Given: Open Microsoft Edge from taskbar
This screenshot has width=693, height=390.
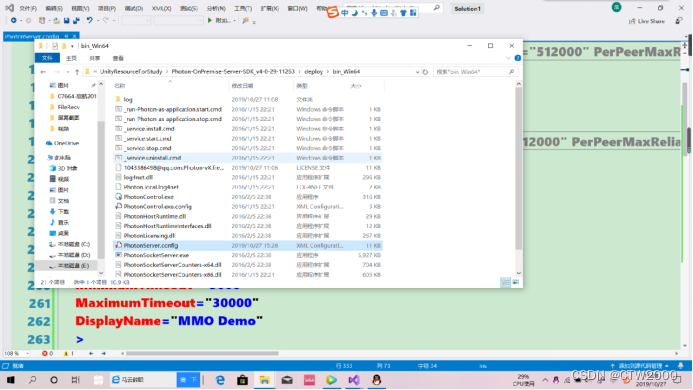Looking at the screenshot, I should [x=220, y=380].
